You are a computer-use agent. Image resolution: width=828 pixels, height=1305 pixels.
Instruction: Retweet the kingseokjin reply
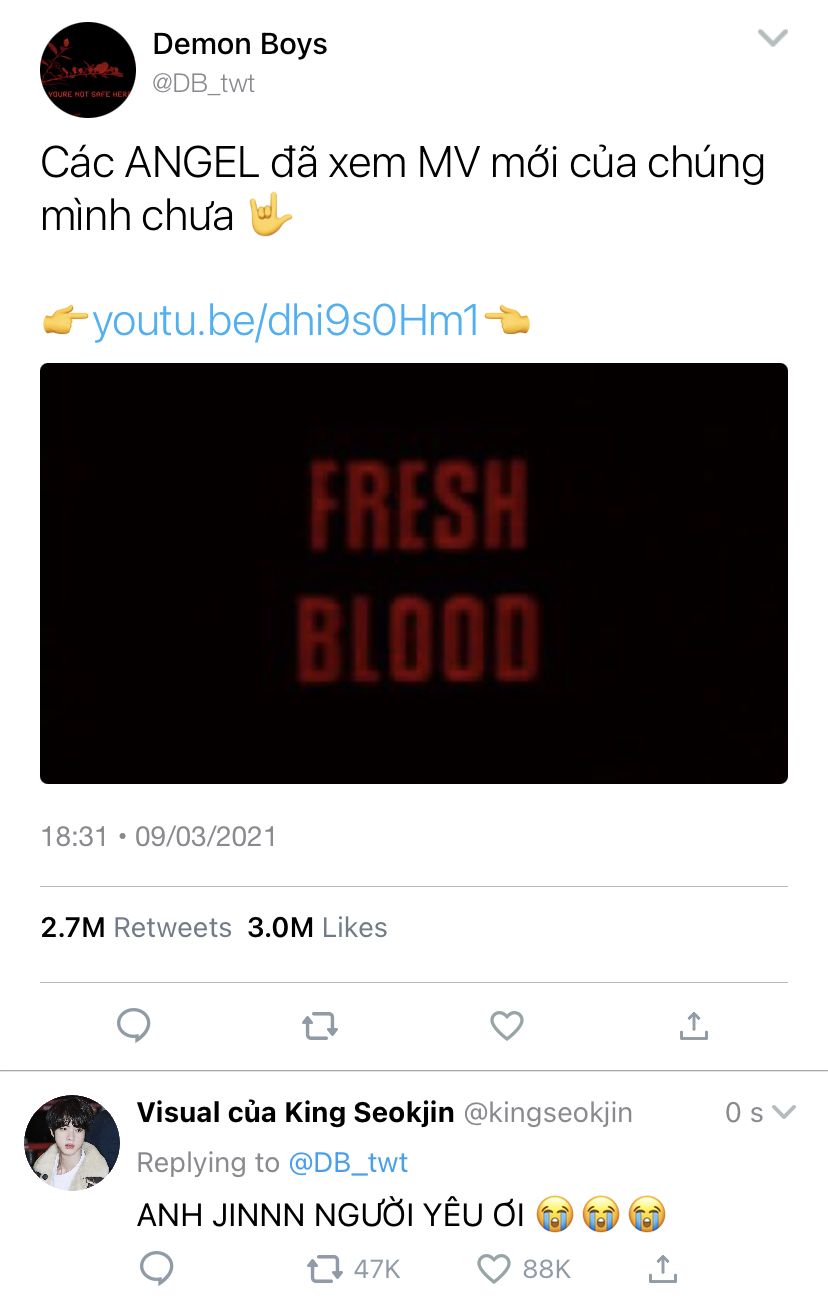point(324,1269)
